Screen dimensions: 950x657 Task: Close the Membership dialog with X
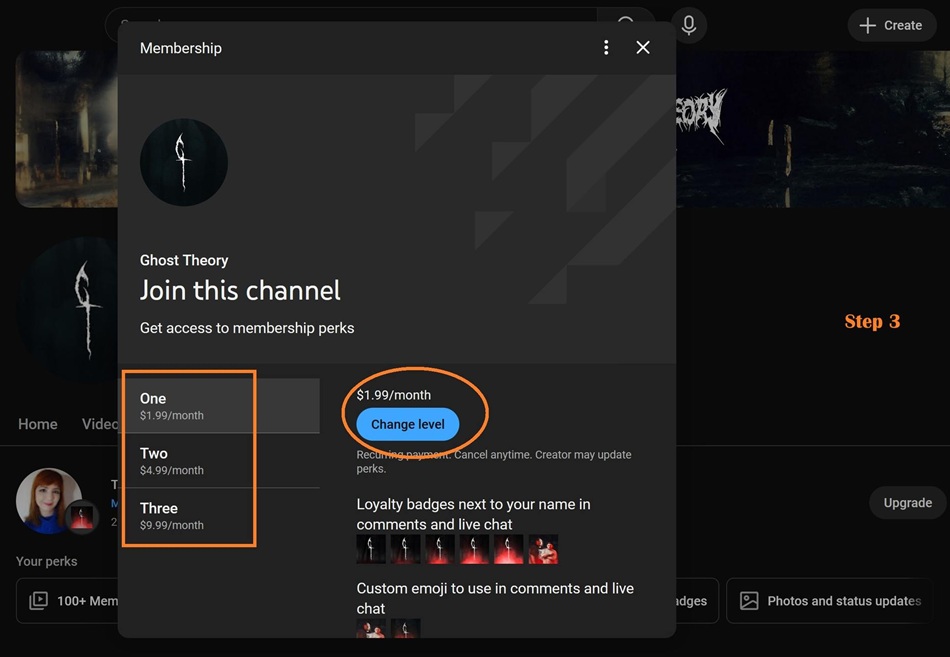click(643, 48)
